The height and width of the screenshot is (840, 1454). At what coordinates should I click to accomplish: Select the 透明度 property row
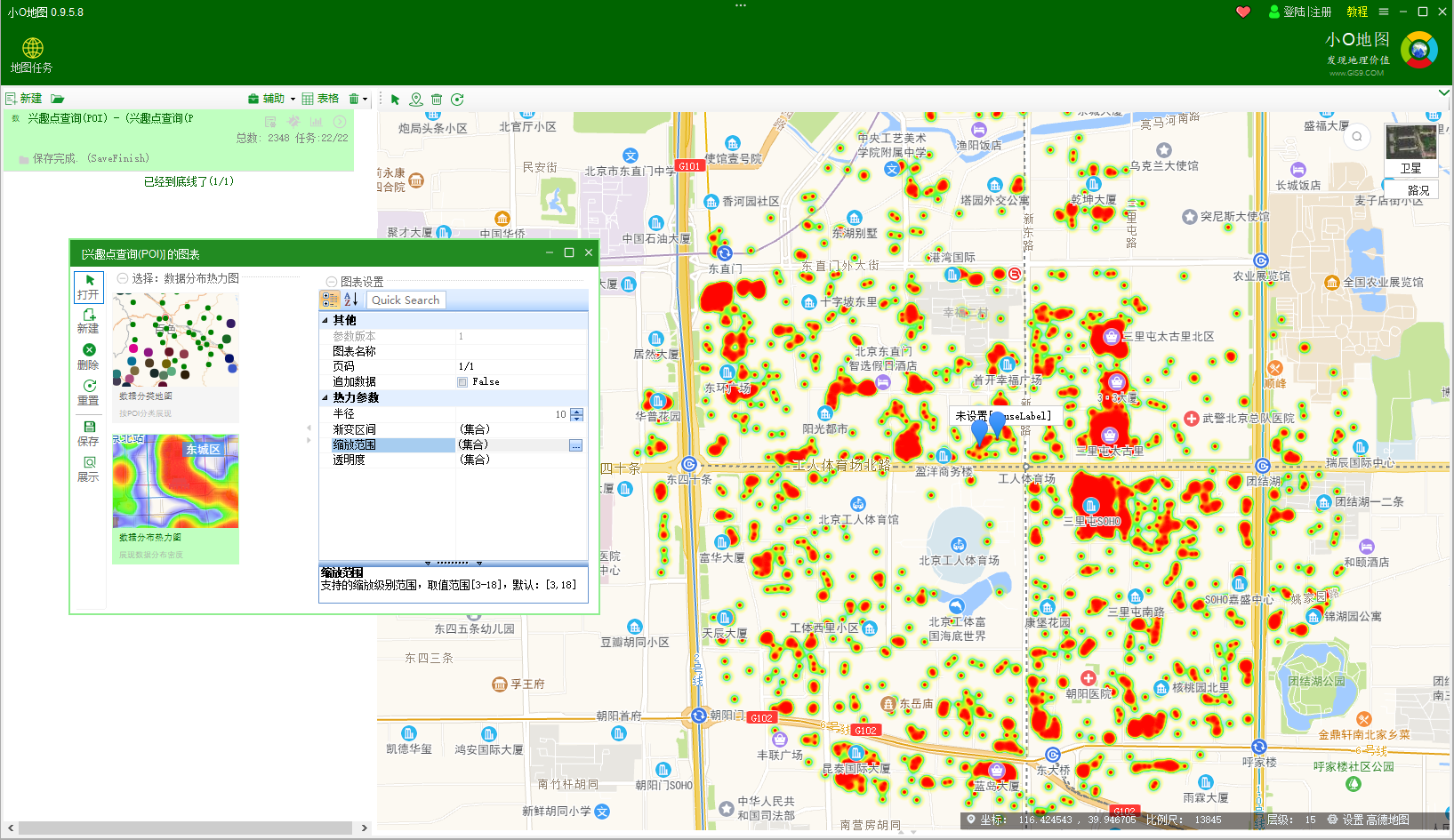tap(454, 460)
